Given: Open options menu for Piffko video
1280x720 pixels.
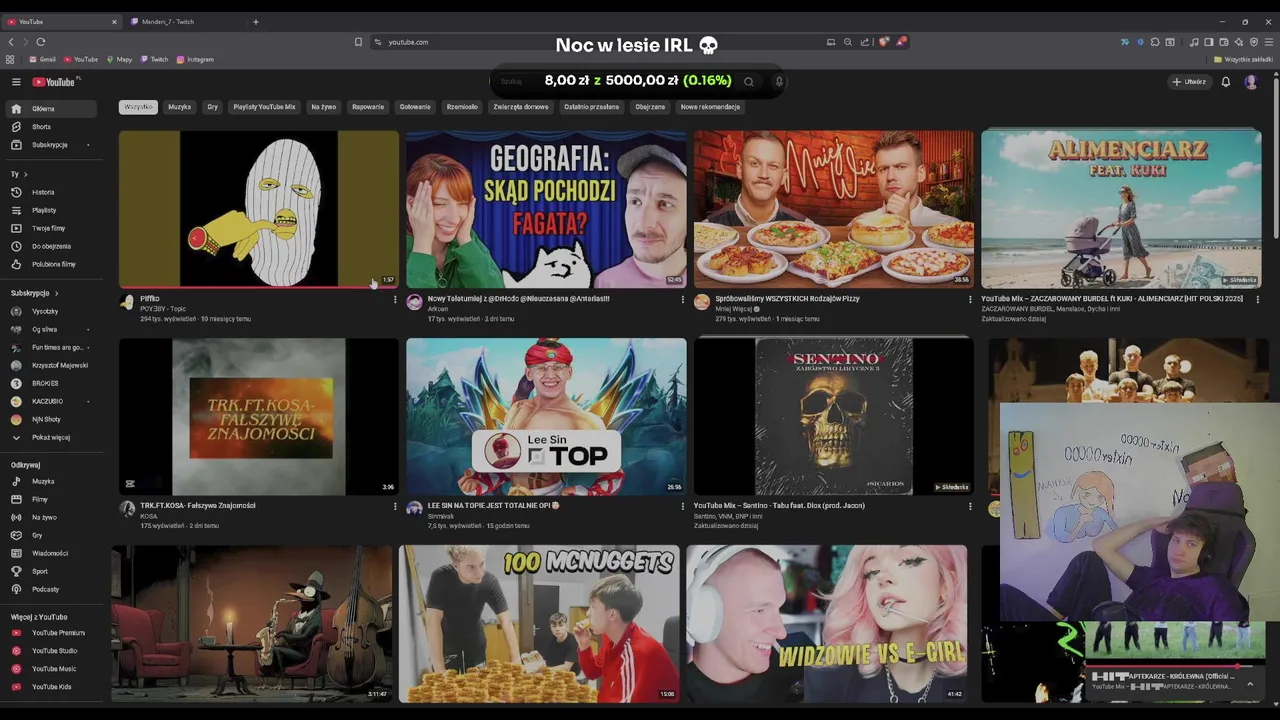Looking at the screenshot, I should [x=395, y=300].
